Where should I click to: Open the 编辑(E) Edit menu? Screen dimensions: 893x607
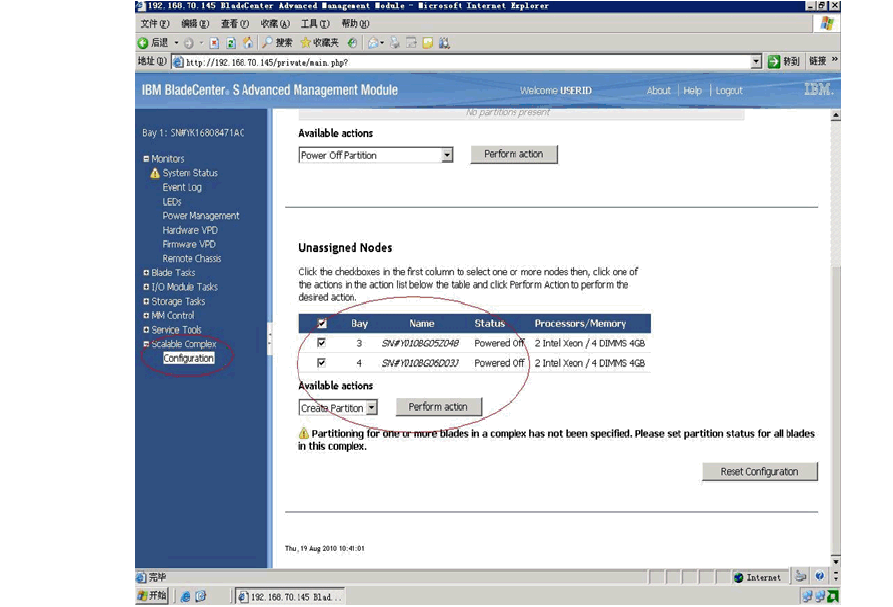195,24
